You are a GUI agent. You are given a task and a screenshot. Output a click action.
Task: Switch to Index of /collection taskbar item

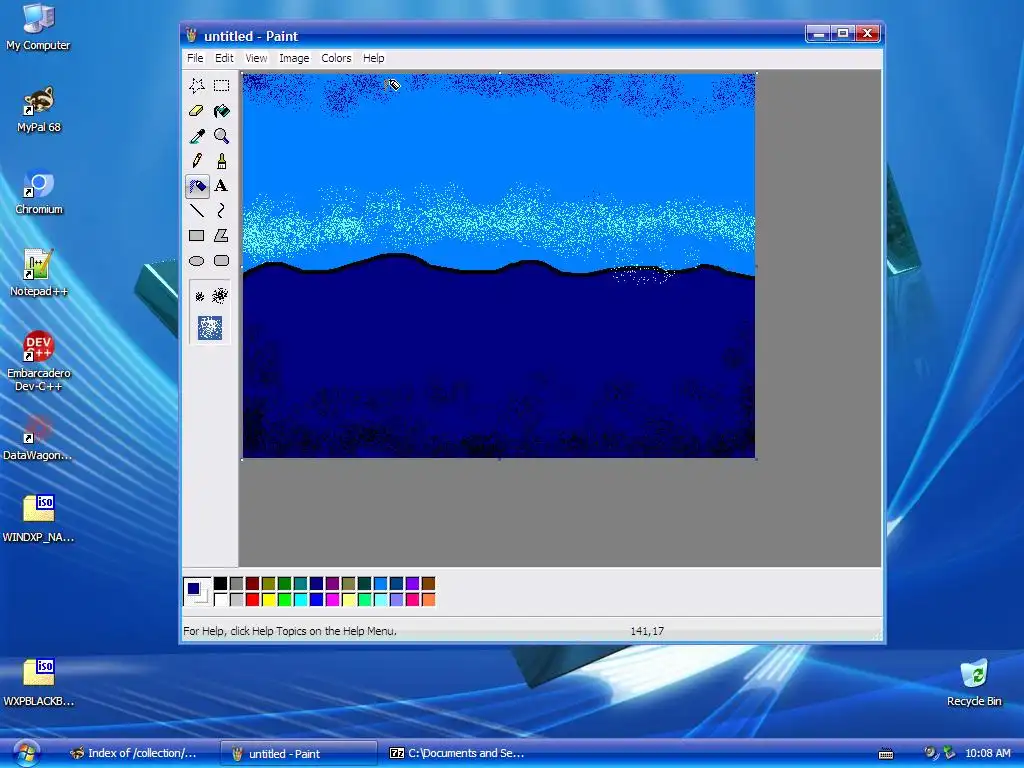coord(135,753)
